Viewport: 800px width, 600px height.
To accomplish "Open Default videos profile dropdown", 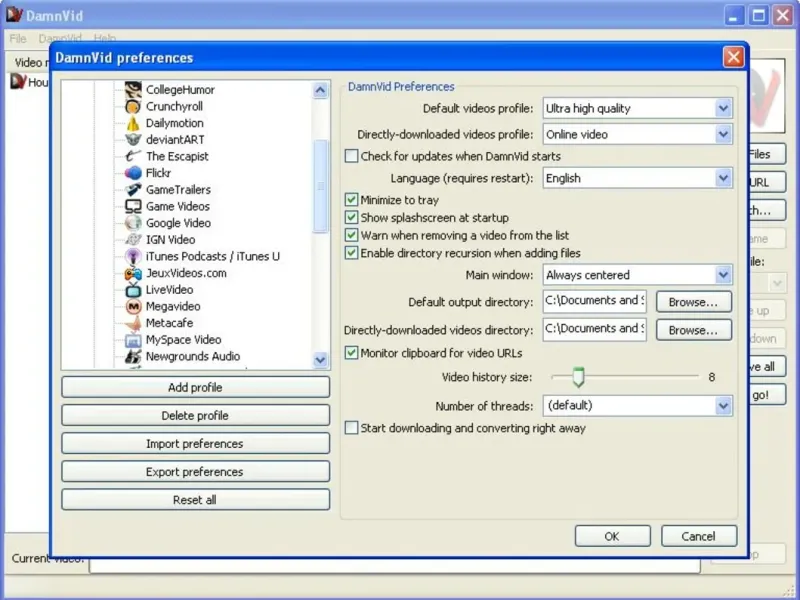I will pos(723,108).
